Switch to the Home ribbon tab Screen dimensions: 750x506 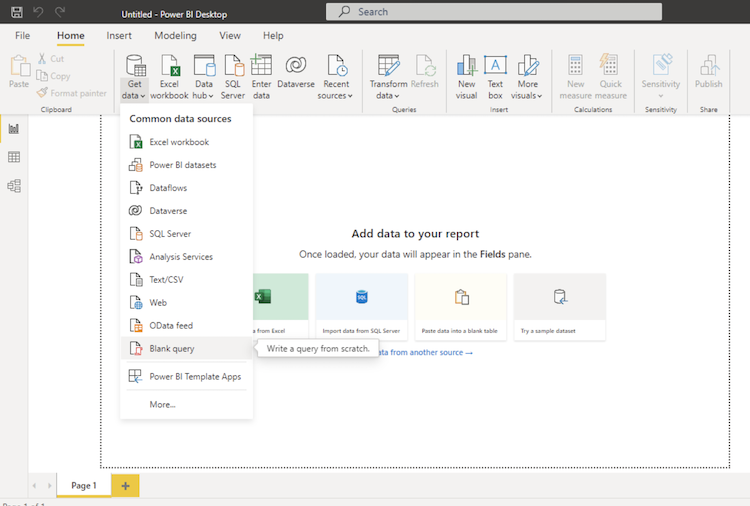click(71, 35)
